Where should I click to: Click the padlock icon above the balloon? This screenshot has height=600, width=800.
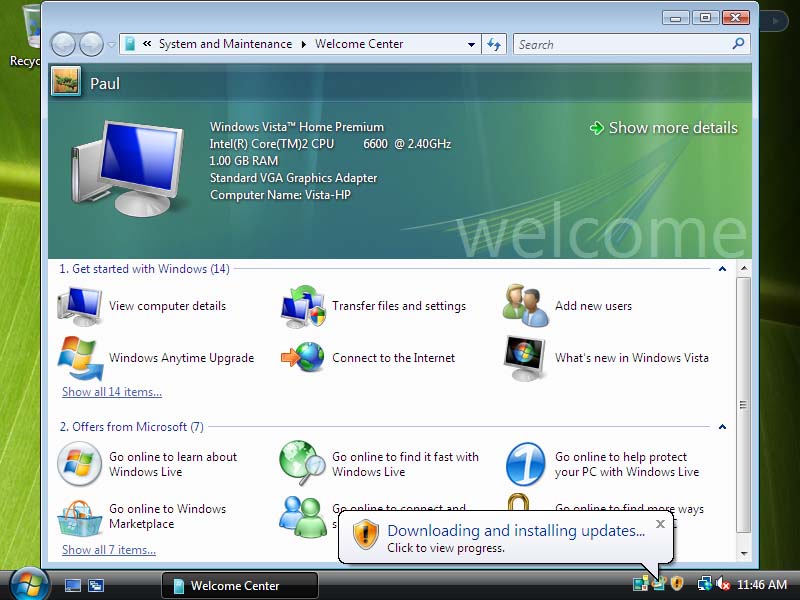518,502
